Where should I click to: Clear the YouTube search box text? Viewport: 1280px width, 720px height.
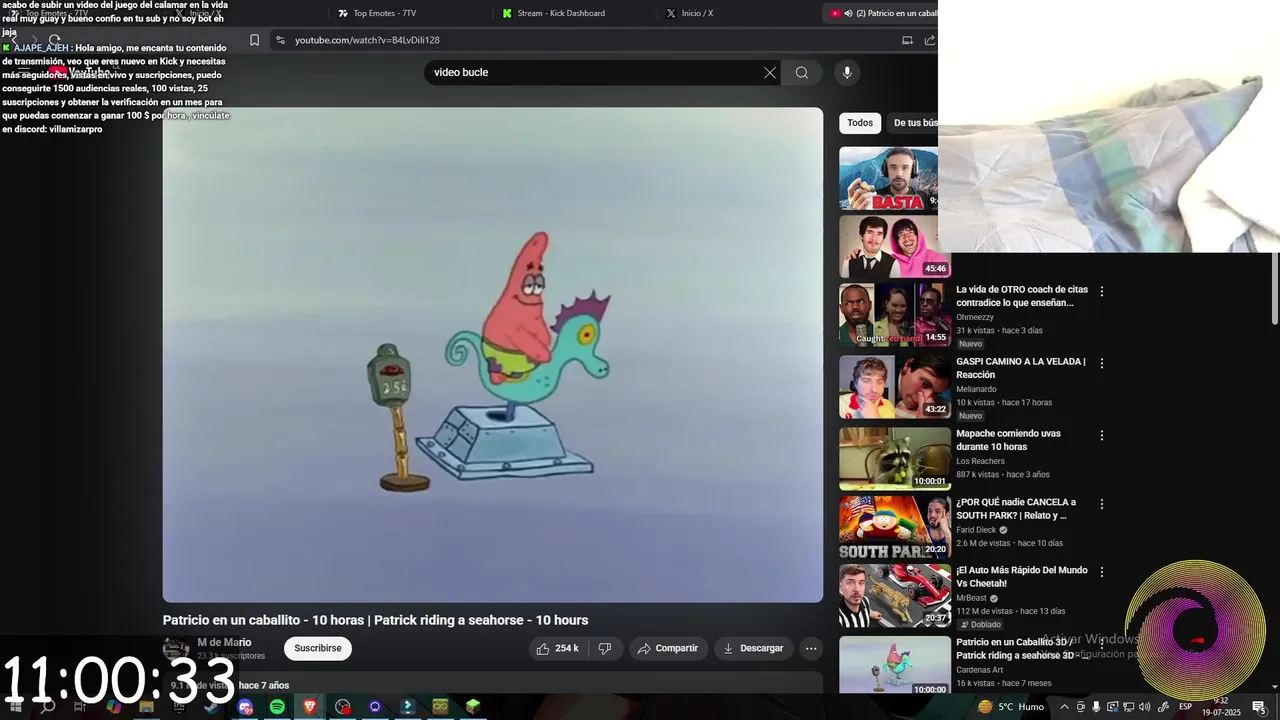tap(769, 72)
